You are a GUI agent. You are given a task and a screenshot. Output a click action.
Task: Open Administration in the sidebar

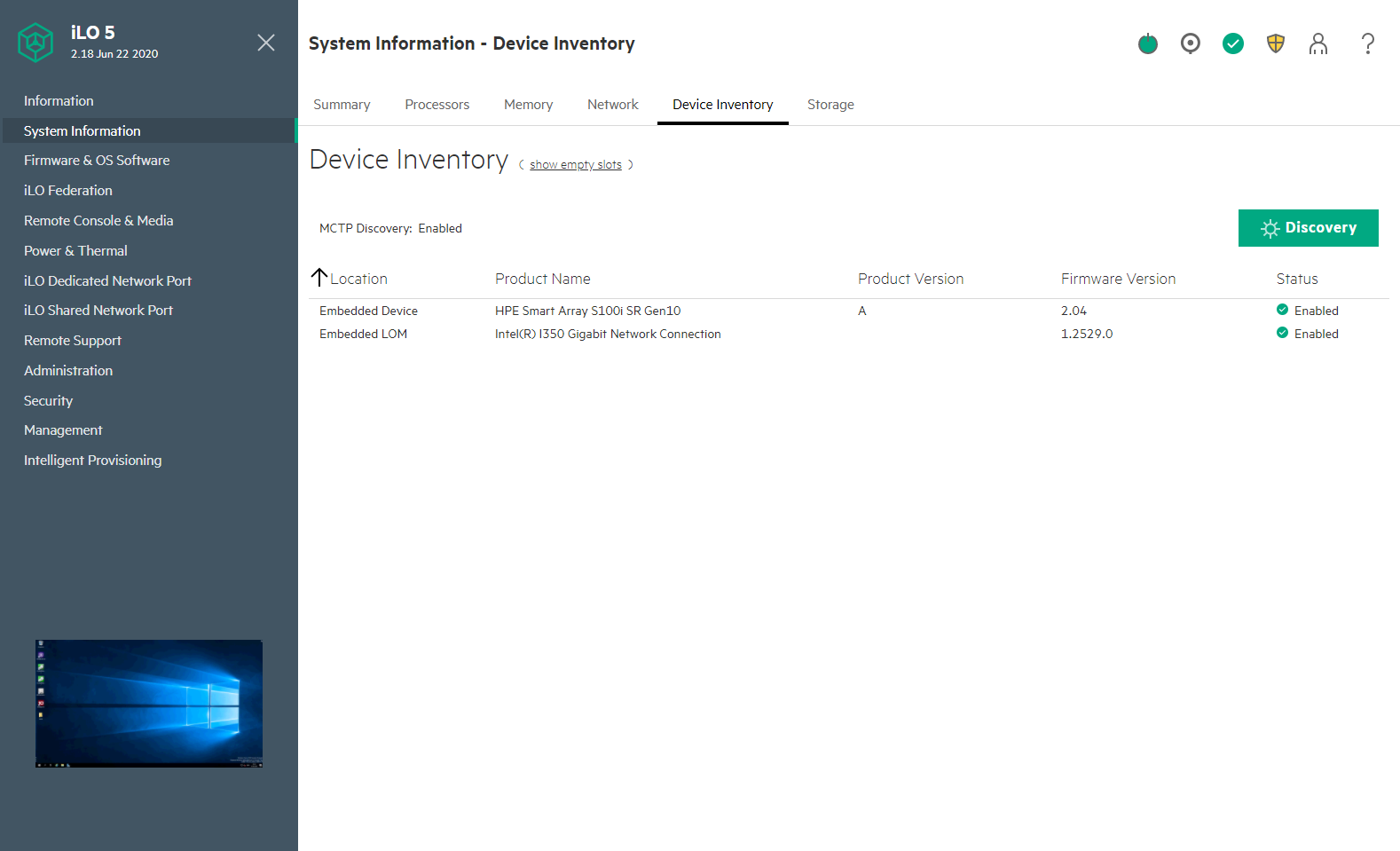click(x=68, y=371)
